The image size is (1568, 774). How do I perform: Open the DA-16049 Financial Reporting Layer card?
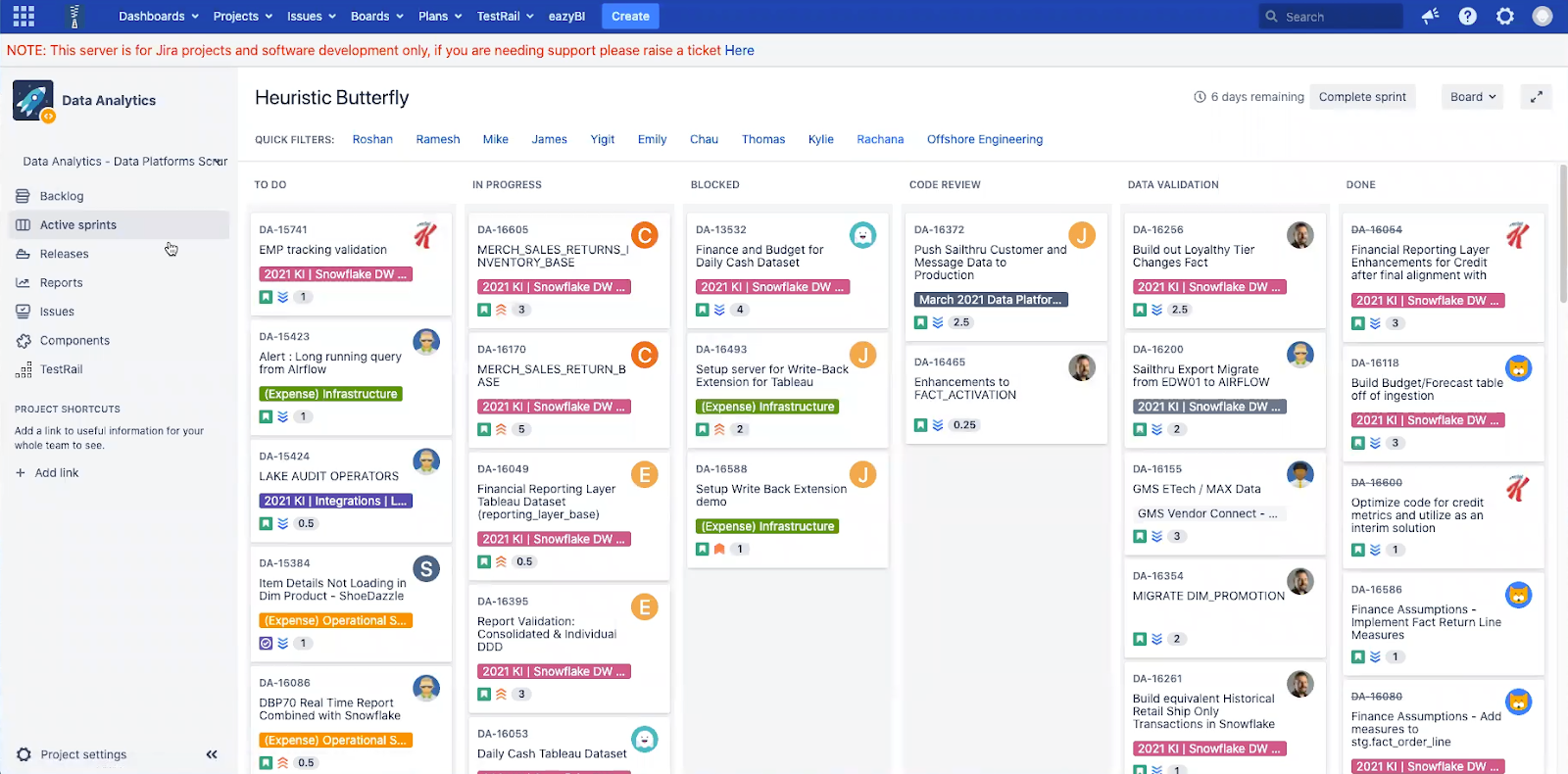pos(569,514)
